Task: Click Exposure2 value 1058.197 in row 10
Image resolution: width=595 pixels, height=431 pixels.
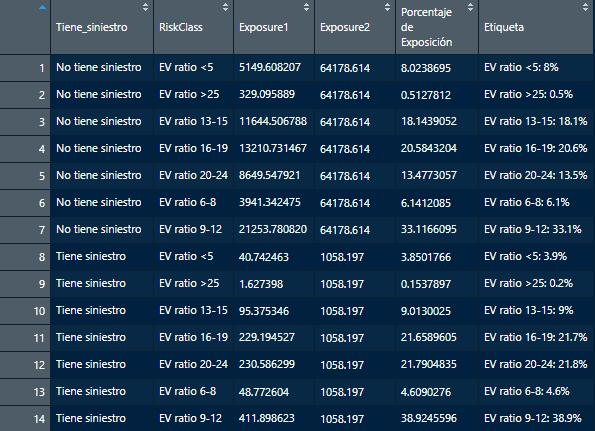Action: 355,311
